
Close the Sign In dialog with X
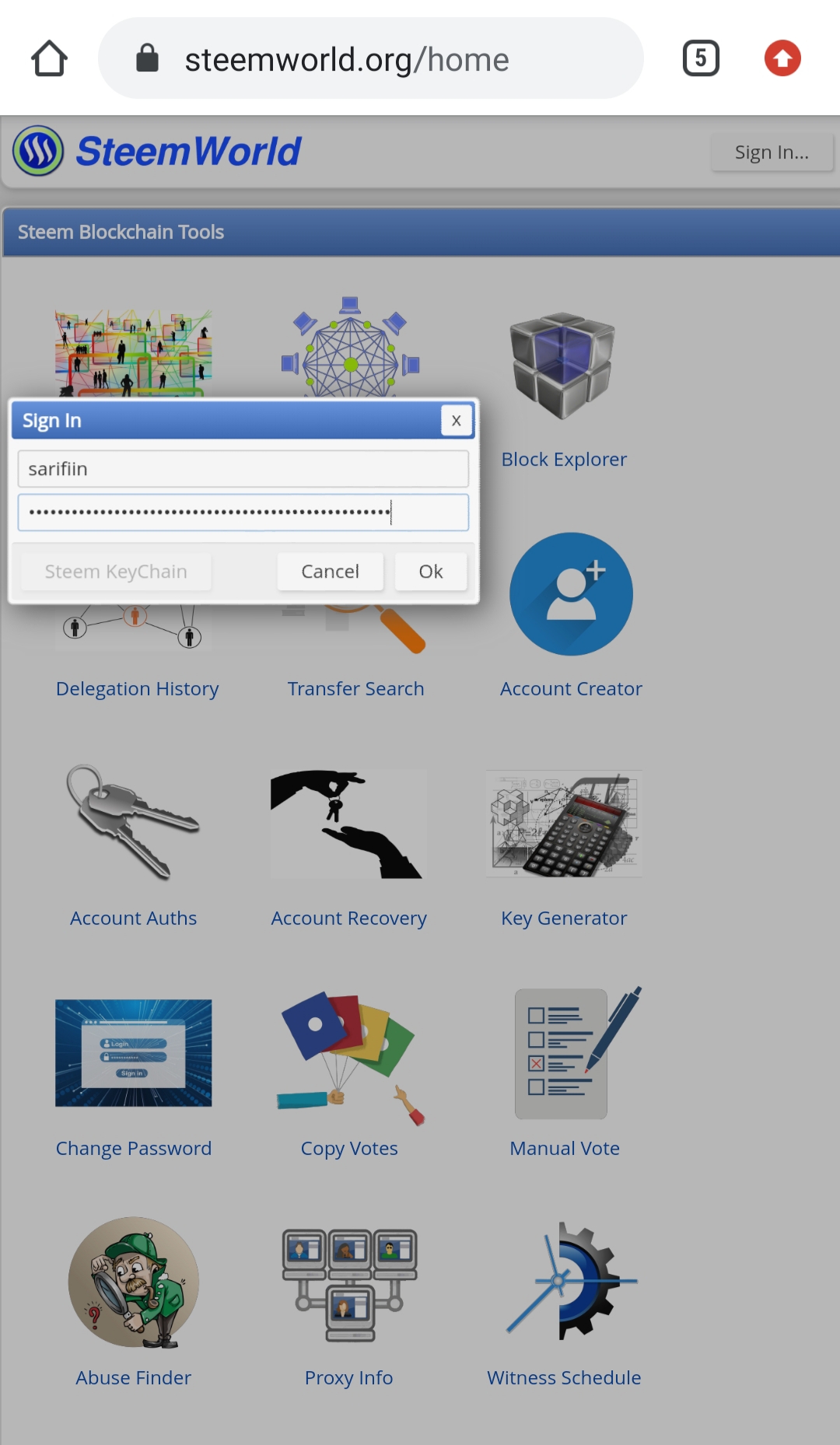pyautogui.click(x=457, y=421)
